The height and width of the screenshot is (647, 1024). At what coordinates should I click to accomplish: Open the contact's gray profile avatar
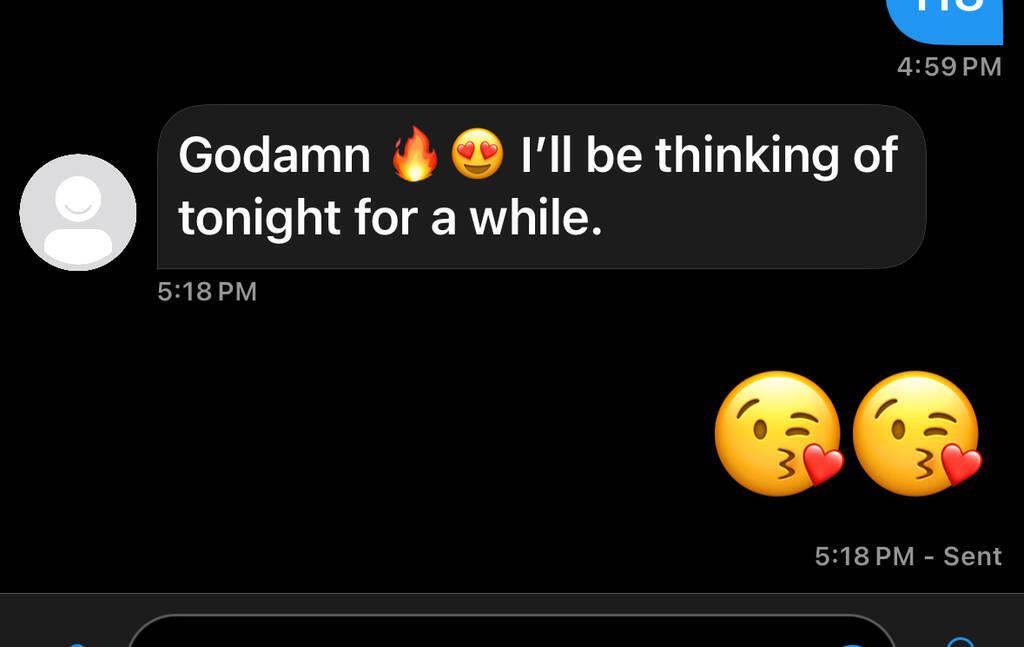tap(78, 212)
